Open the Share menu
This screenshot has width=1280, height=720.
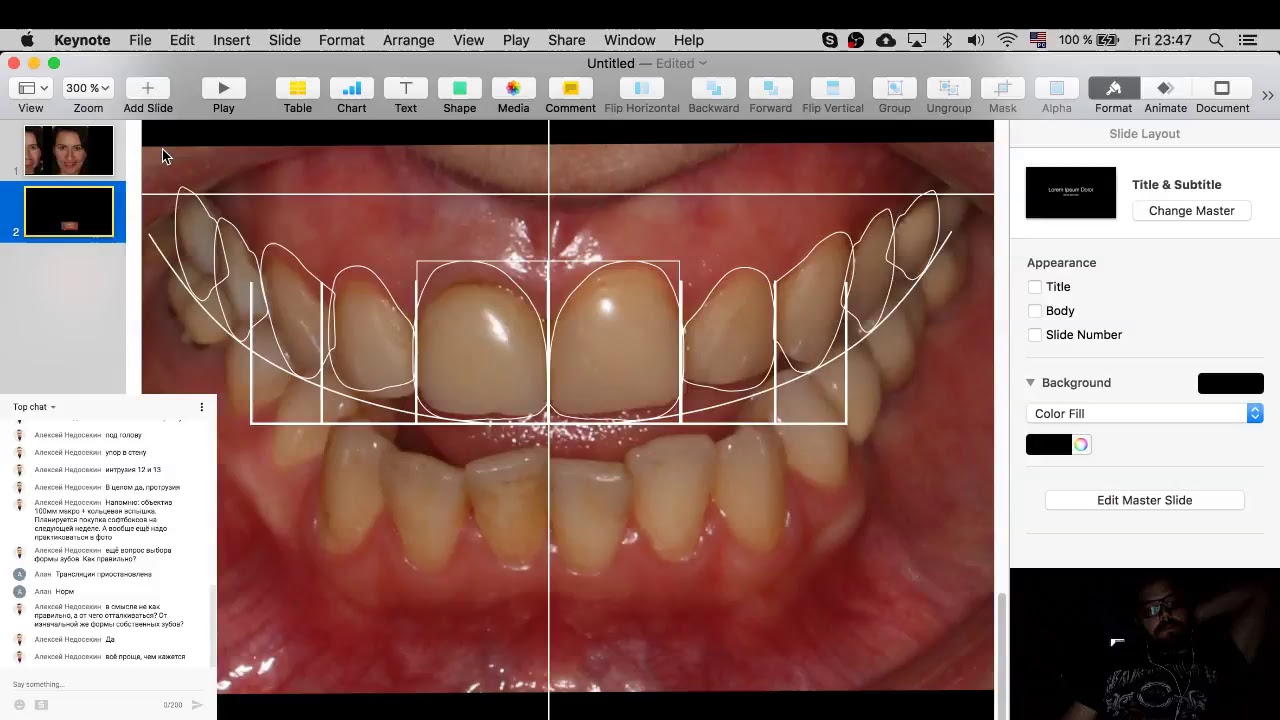pyautogui.click(x=566, y=40)
